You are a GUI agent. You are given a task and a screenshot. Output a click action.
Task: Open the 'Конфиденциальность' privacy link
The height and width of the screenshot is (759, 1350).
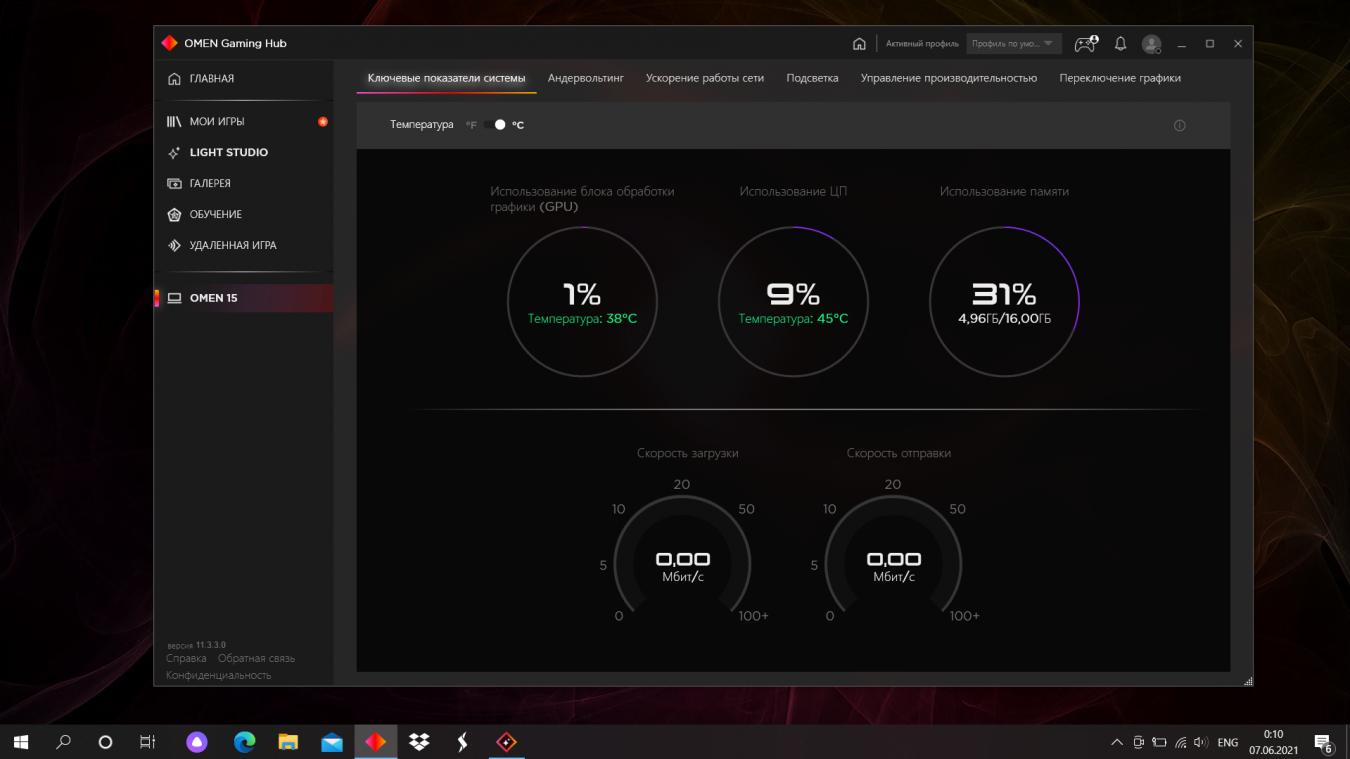click(218, 675)
